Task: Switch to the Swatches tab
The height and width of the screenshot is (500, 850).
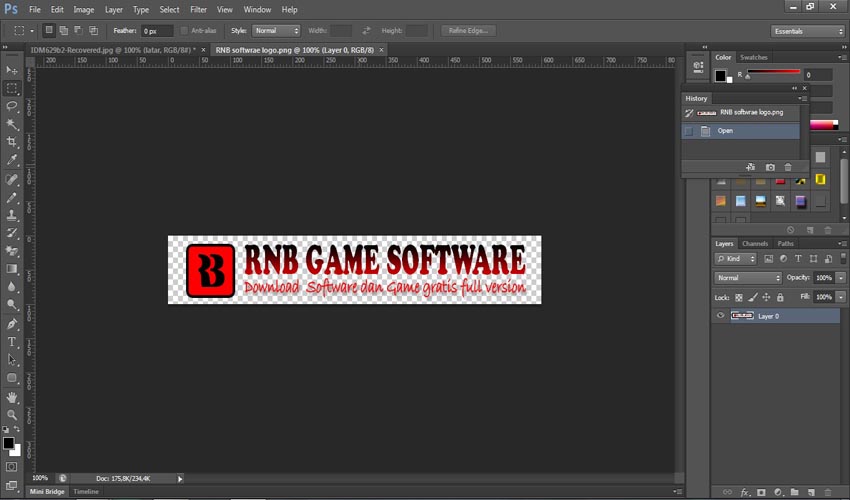Action: (x=754, y=57)
